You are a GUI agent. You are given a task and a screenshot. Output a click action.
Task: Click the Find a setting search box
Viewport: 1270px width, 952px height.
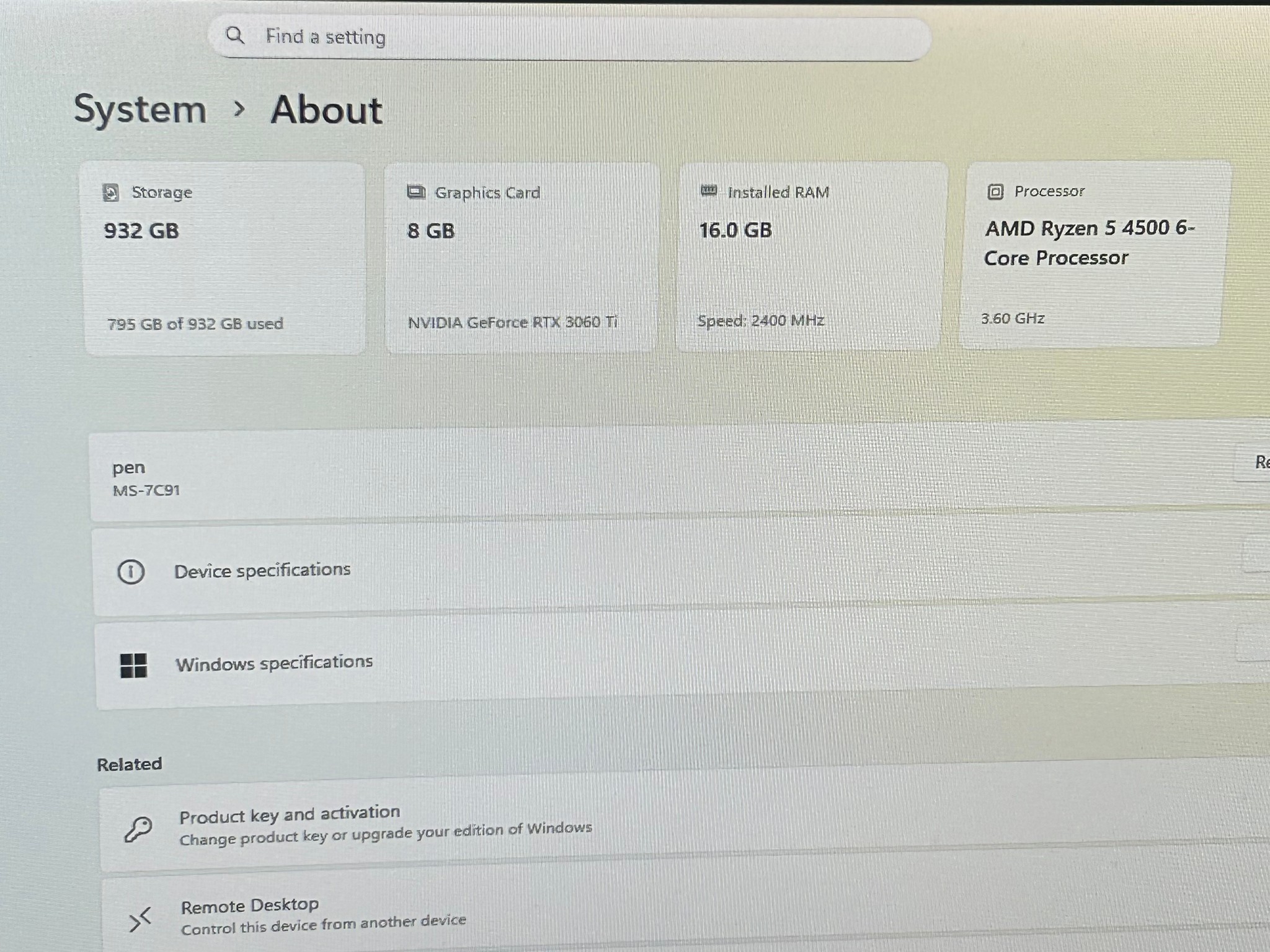click(569, 38)
